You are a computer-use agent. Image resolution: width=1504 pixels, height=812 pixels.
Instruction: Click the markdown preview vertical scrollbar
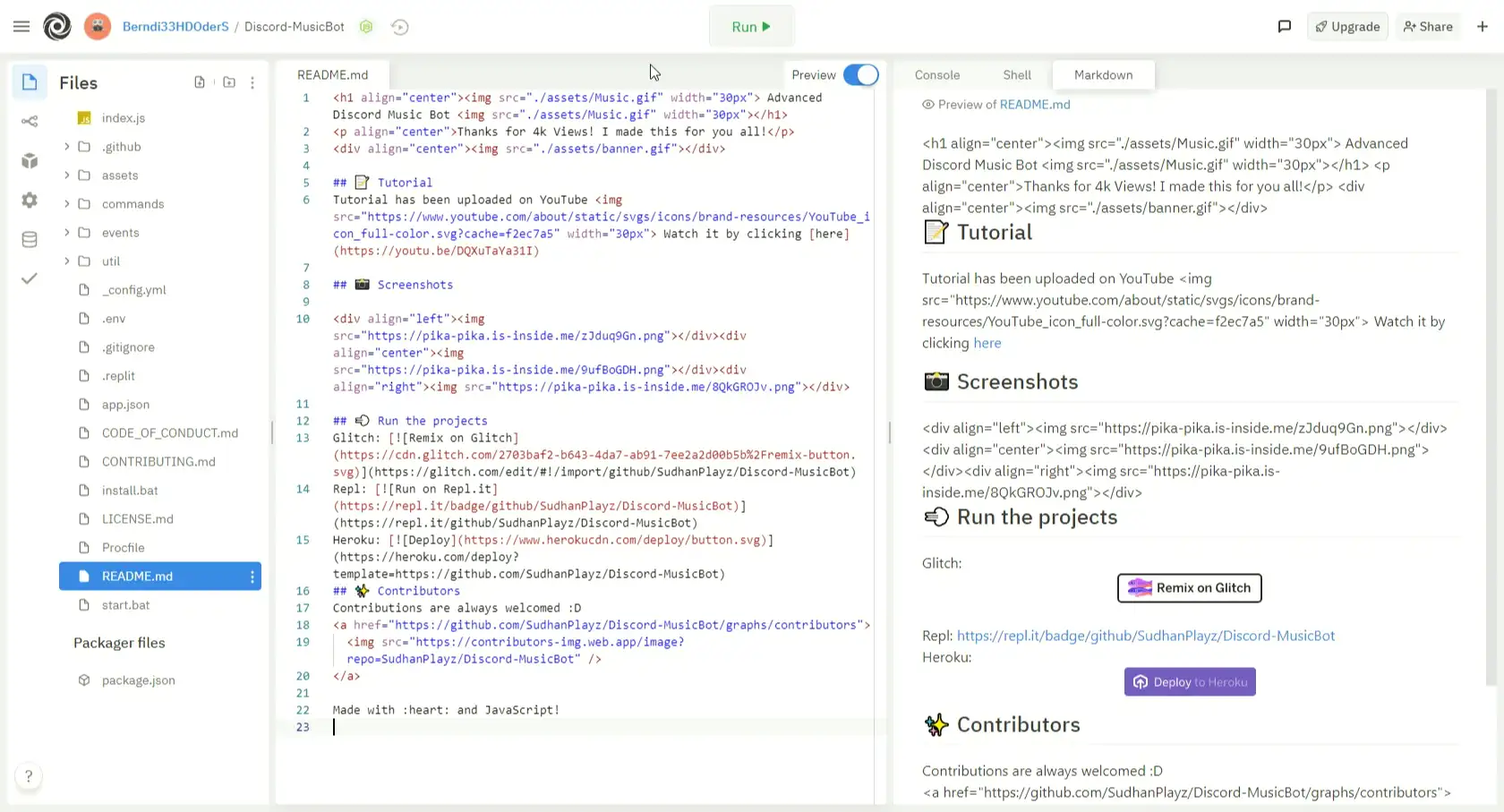coord(1490,387)
